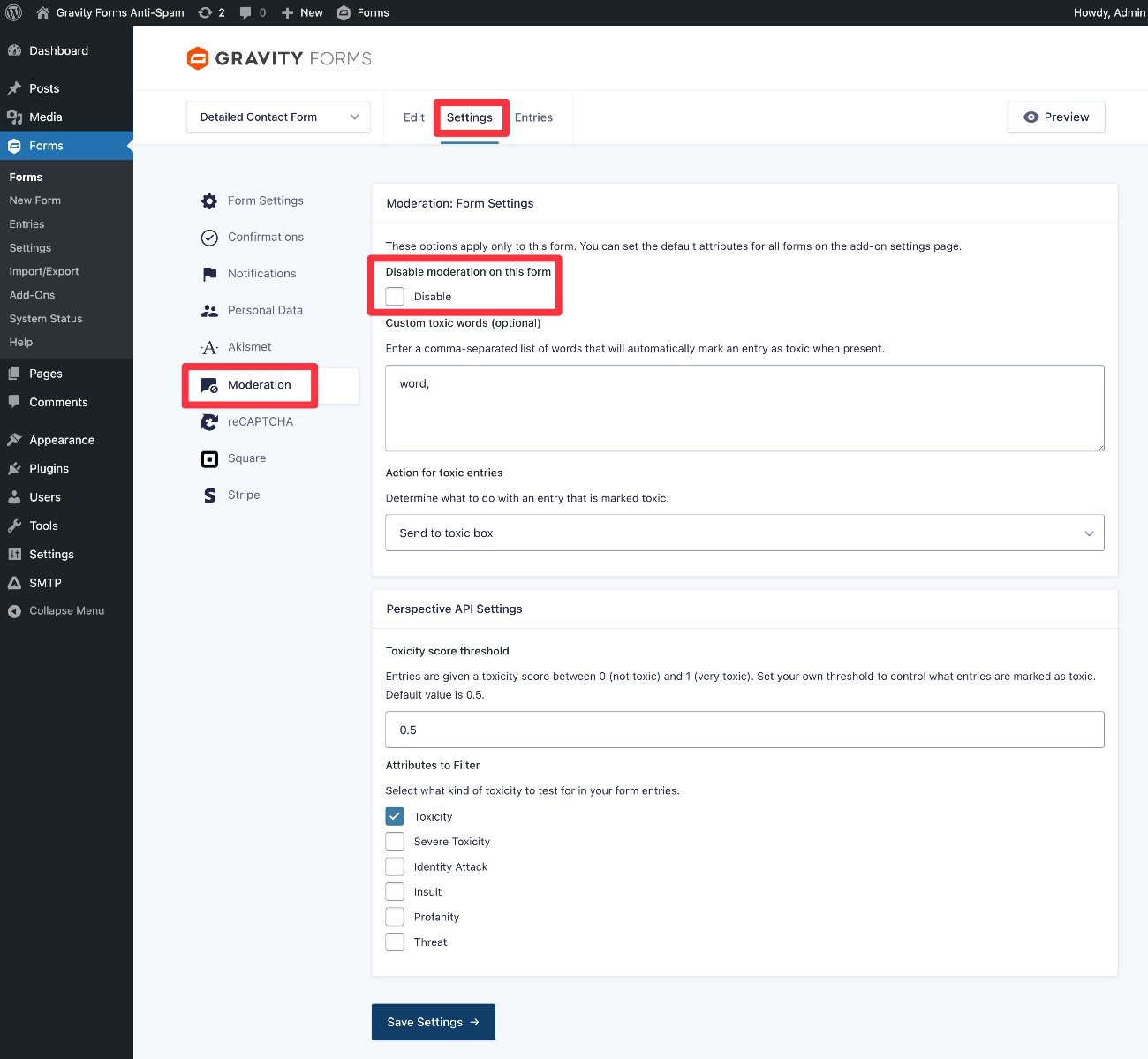Check the Severe Toxicity attribute
The width and height of the screenshot is (1148, 1059).
tap(395, 841)
